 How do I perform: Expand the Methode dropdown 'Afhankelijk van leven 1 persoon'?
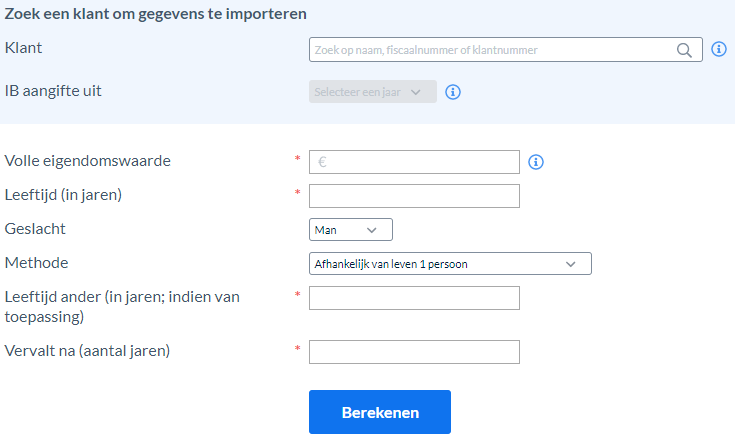tap(450, 263)
